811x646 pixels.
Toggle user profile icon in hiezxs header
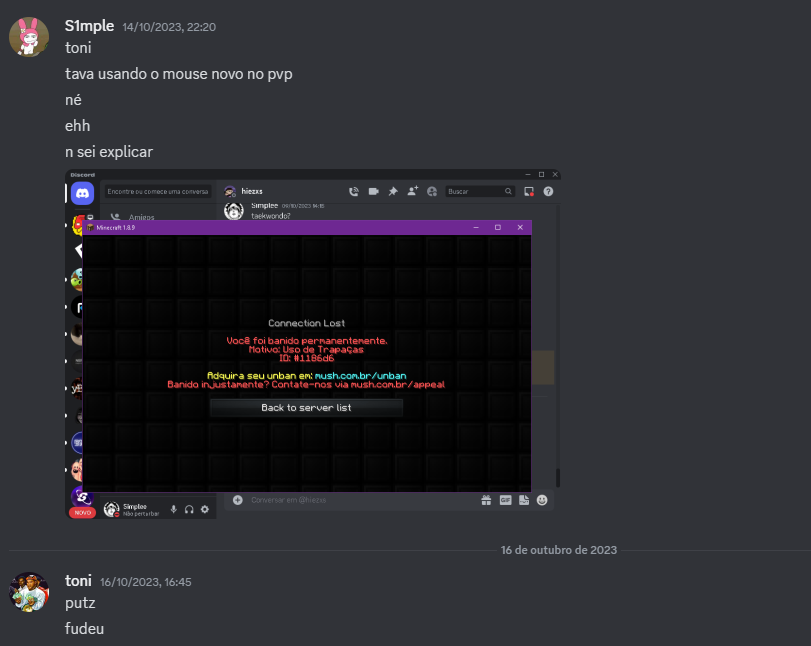click(x=432, y=191)
